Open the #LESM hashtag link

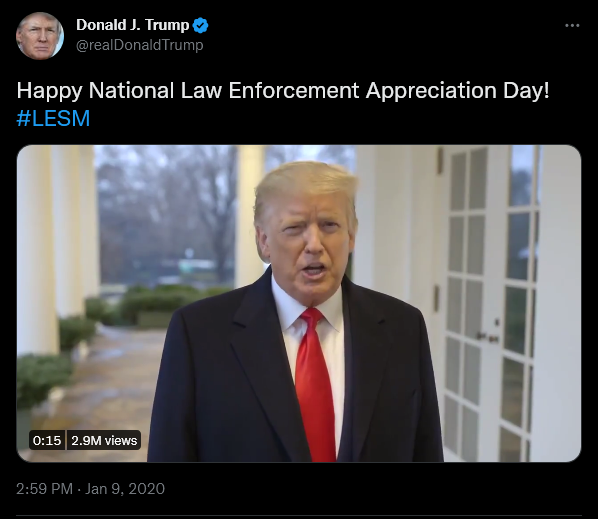click(53, 118)
